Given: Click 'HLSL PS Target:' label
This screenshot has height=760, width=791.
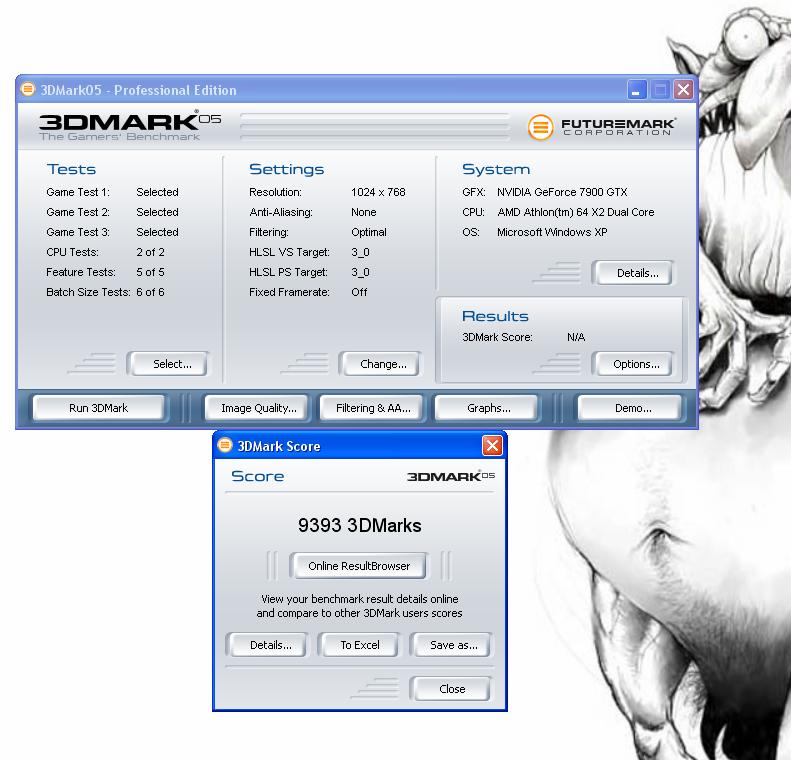Looking at the screenshot, I should click(x=288, y=272).
